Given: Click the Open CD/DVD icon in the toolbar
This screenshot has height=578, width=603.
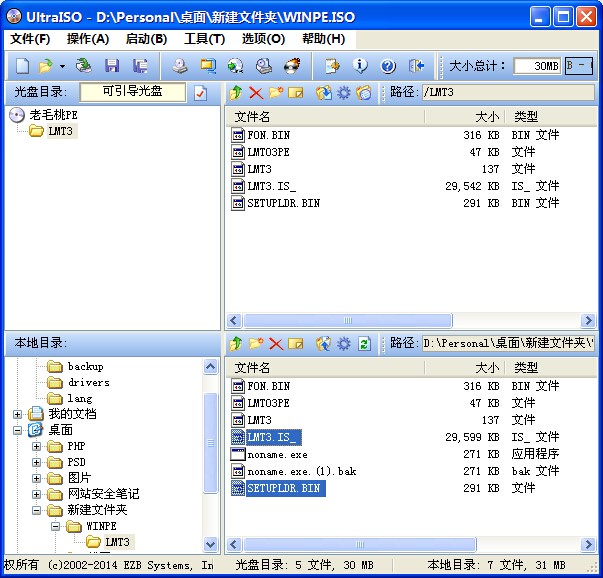Looking at the screenshot, I should pyautogui.click(x=83, y=66).
